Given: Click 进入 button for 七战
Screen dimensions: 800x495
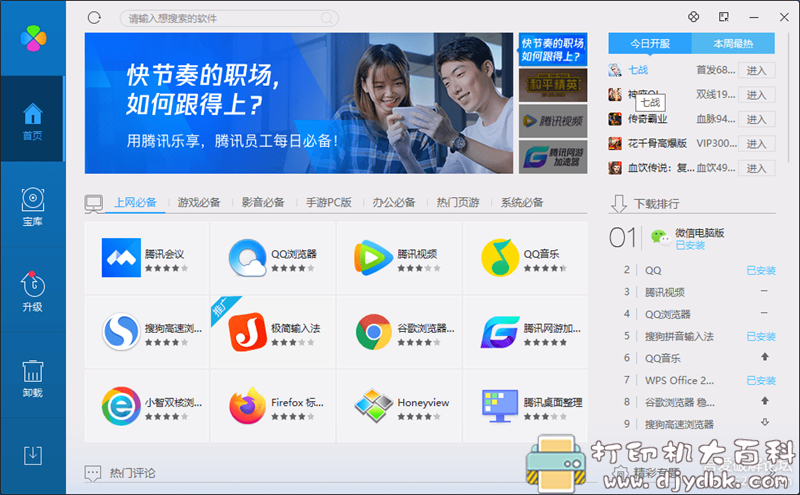Looking at the screenshot, I should point(756,70).
